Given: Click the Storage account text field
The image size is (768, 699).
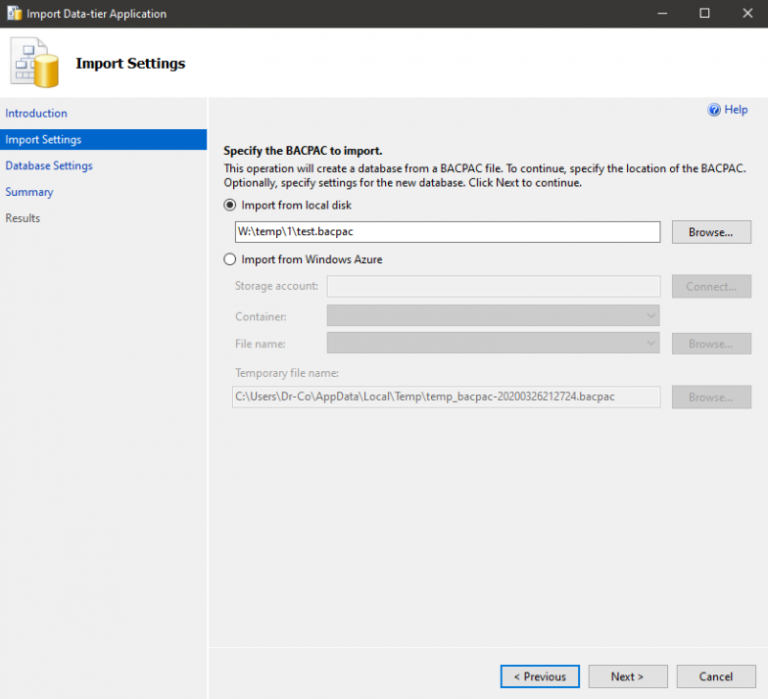Looking at the screenshot, I should click(493, 286).
